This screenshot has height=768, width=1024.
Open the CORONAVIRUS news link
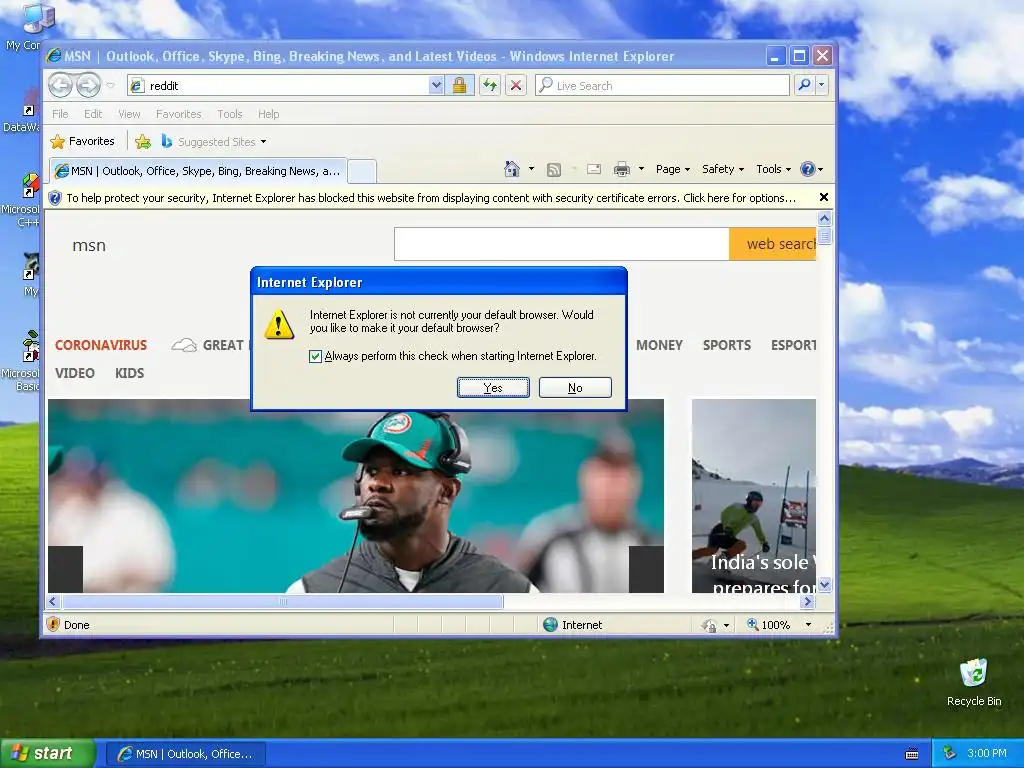coord(101,345)
